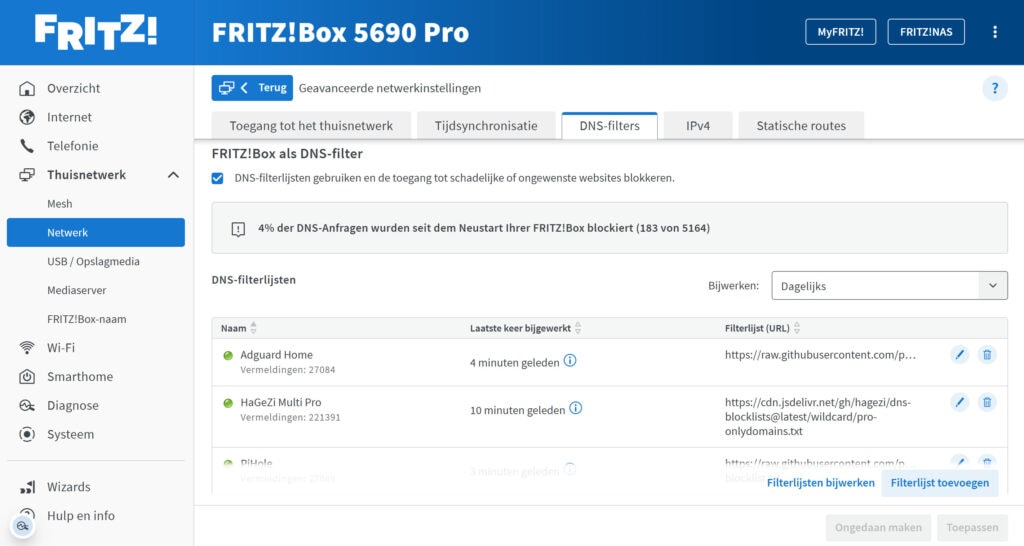Click "Vermeldingen: 221391" text
1024x546 pixels.
(x=291, y=417)
